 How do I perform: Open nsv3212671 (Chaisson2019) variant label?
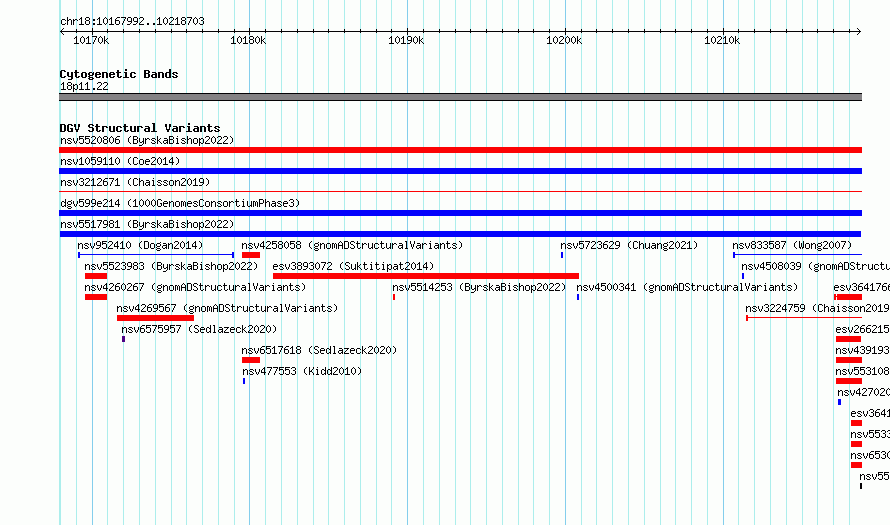(x=135, y=182)
